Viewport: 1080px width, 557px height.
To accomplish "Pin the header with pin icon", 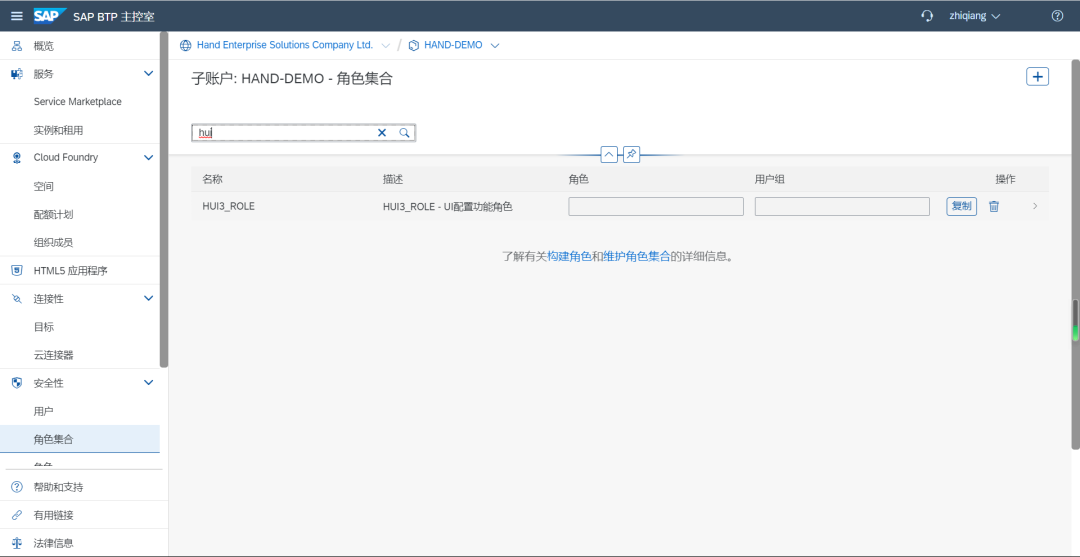I will coord(631,155).
